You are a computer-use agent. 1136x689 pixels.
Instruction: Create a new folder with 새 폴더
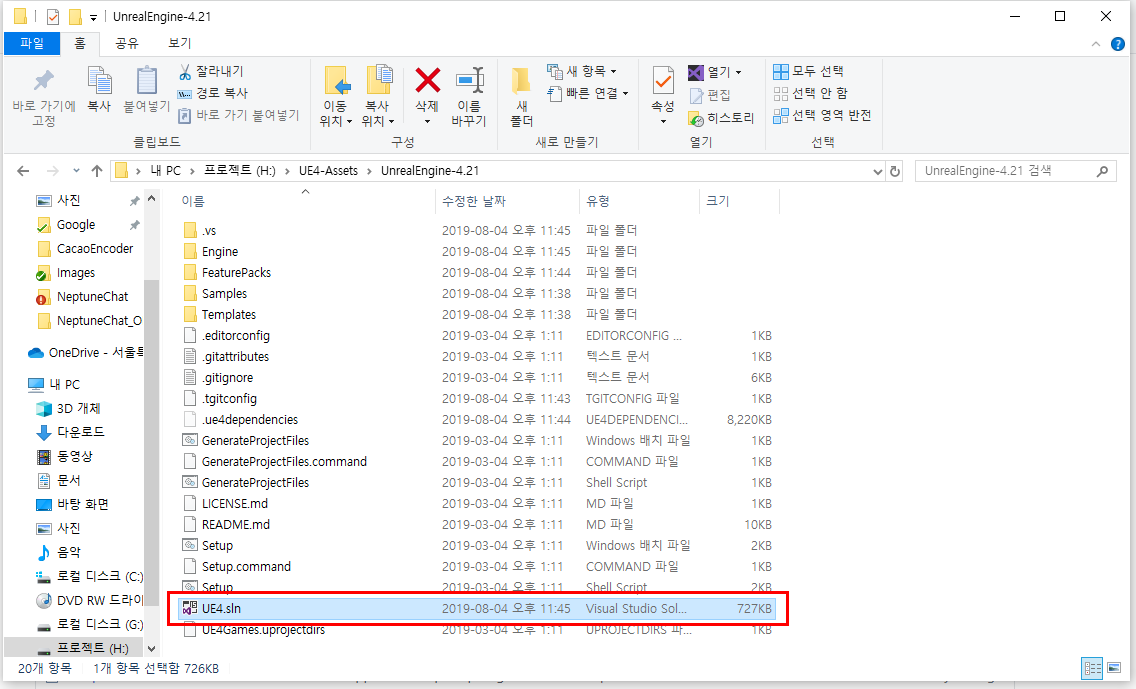522,97
